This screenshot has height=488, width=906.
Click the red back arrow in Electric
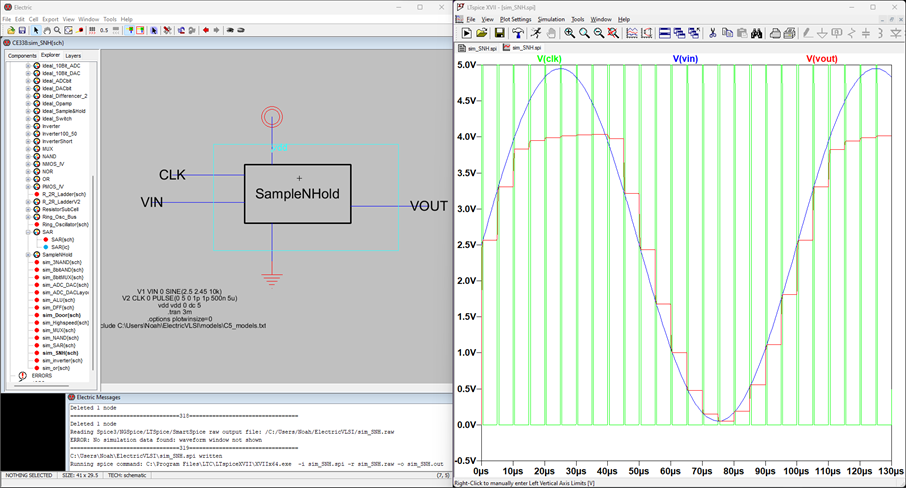206,30
